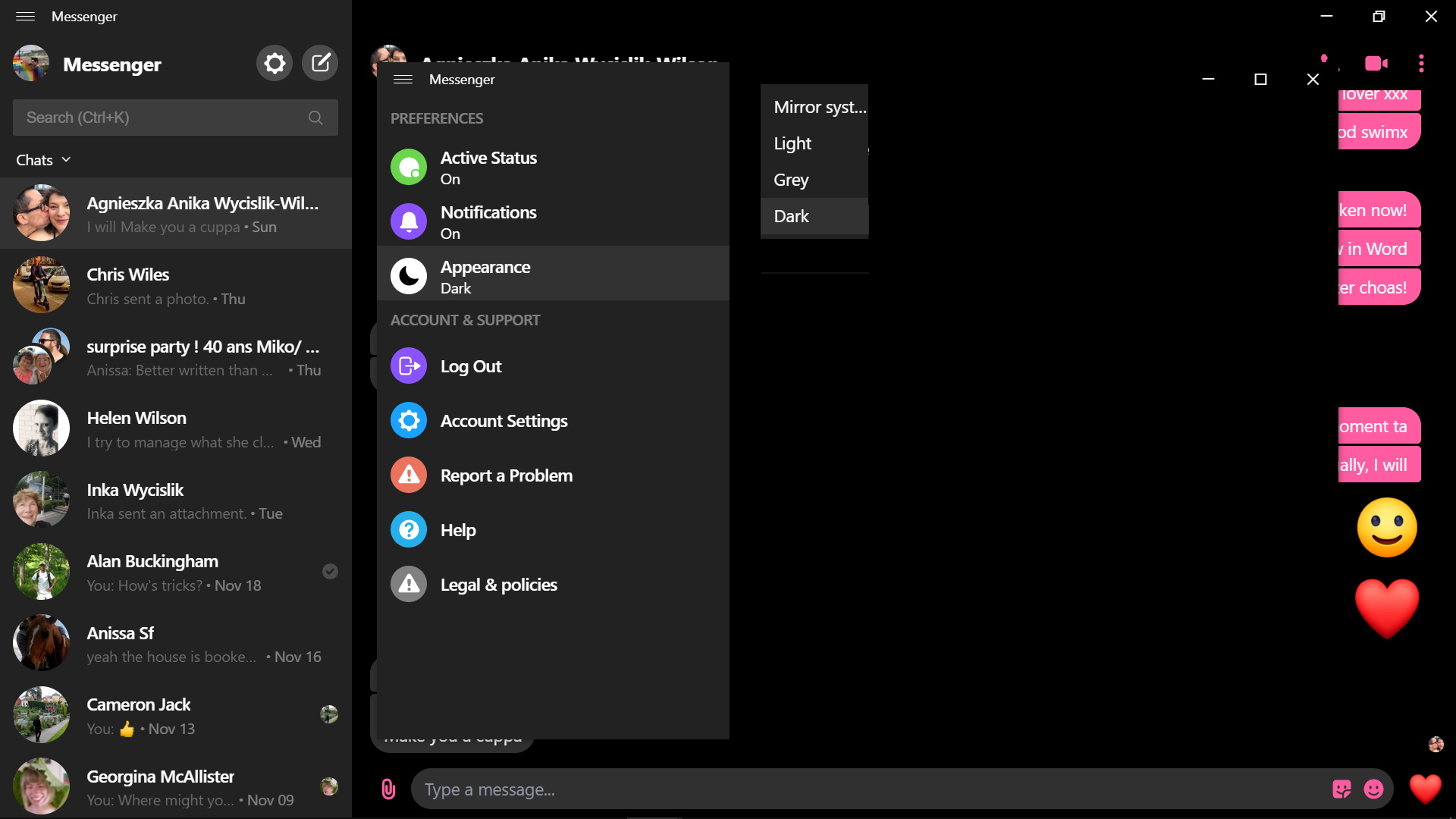1456x819 pixels.
Task: Select Light appearance option
Action: 792,143
